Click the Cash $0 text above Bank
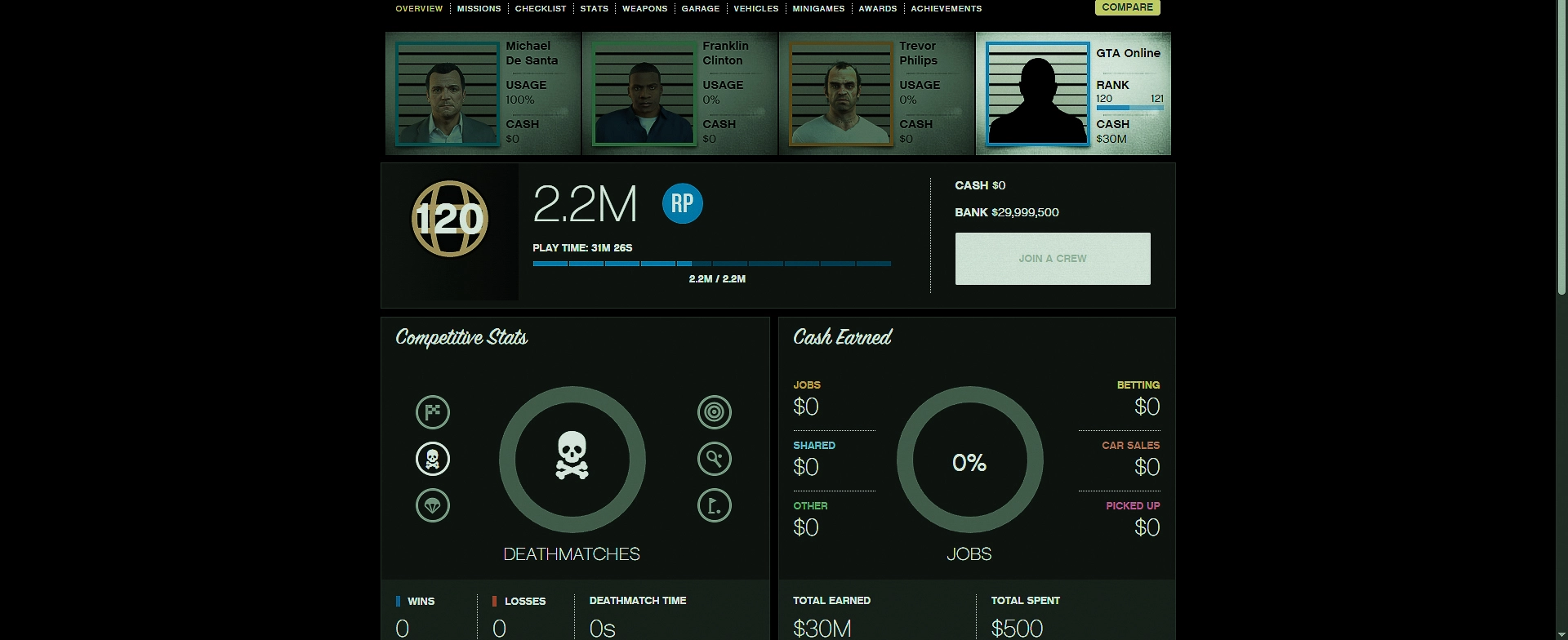This screenshot has height=640, width=1568. point(980,185)
